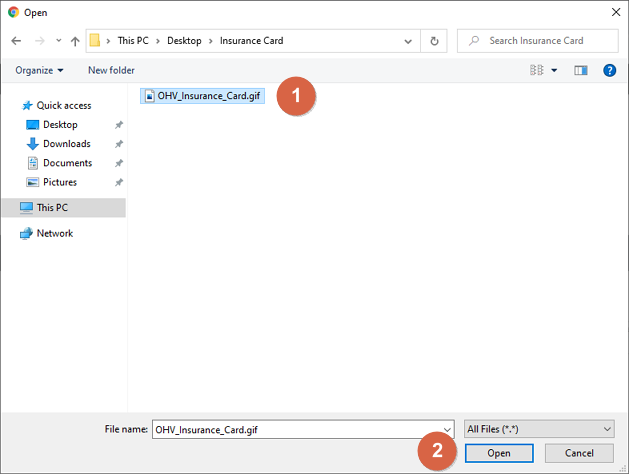Screen dimensions: 629x474
Task: Click New folder in toolbar
Action: click(x=111, y=70)
